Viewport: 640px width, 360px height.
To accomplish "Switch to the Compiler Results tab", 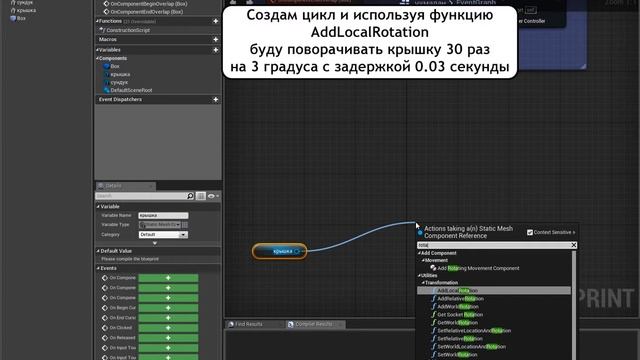I will point(314,324).
